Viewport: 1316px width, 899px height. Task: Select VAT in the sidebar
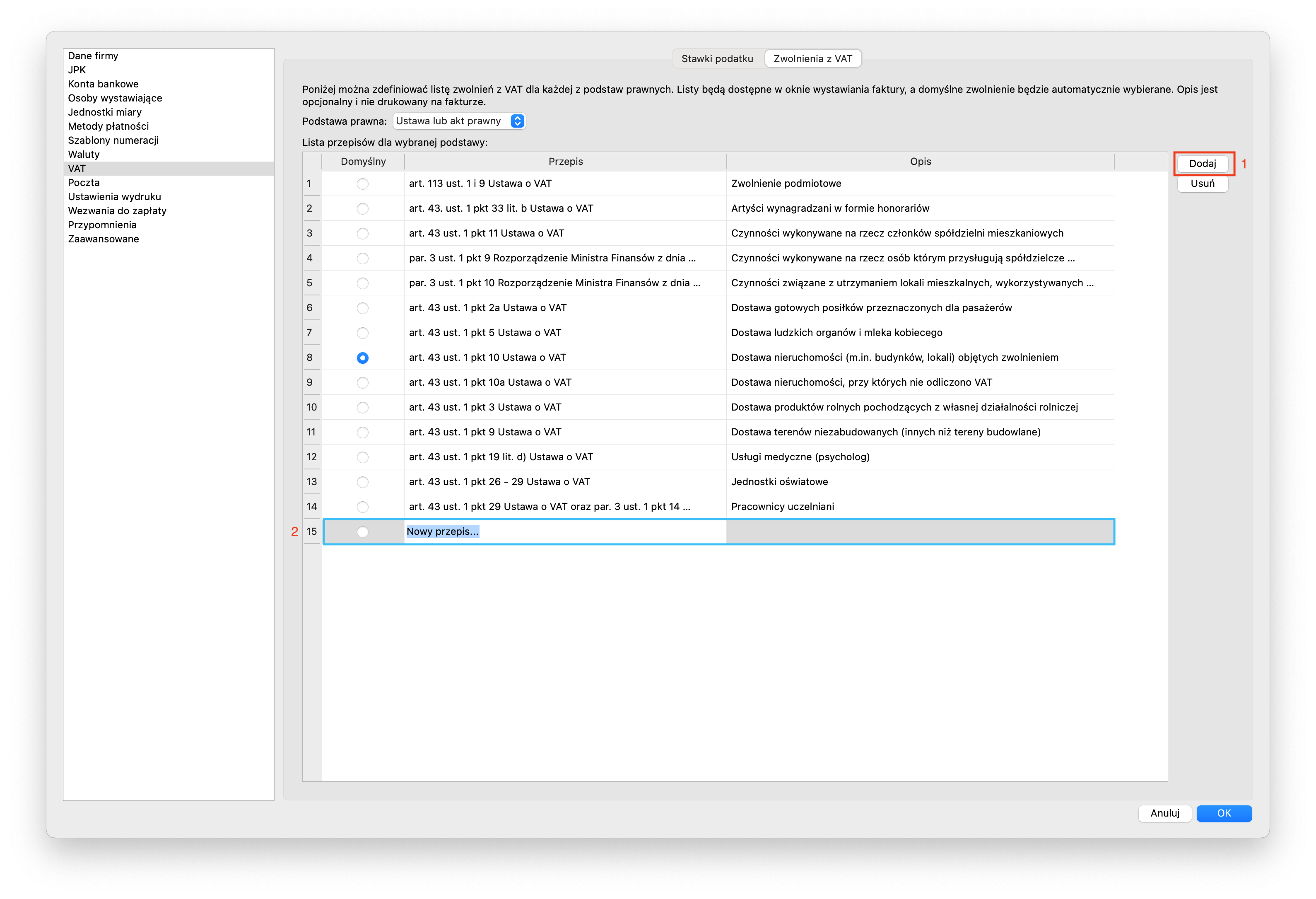point(169,169)
